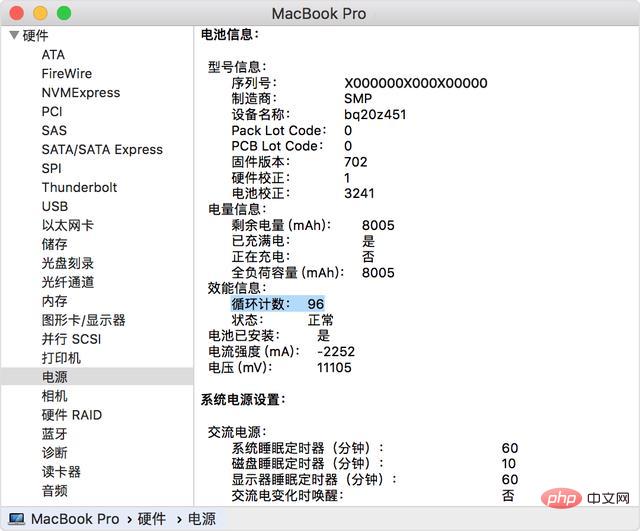
Task: Click the 效能信息 section label
Action: (237, 288)
